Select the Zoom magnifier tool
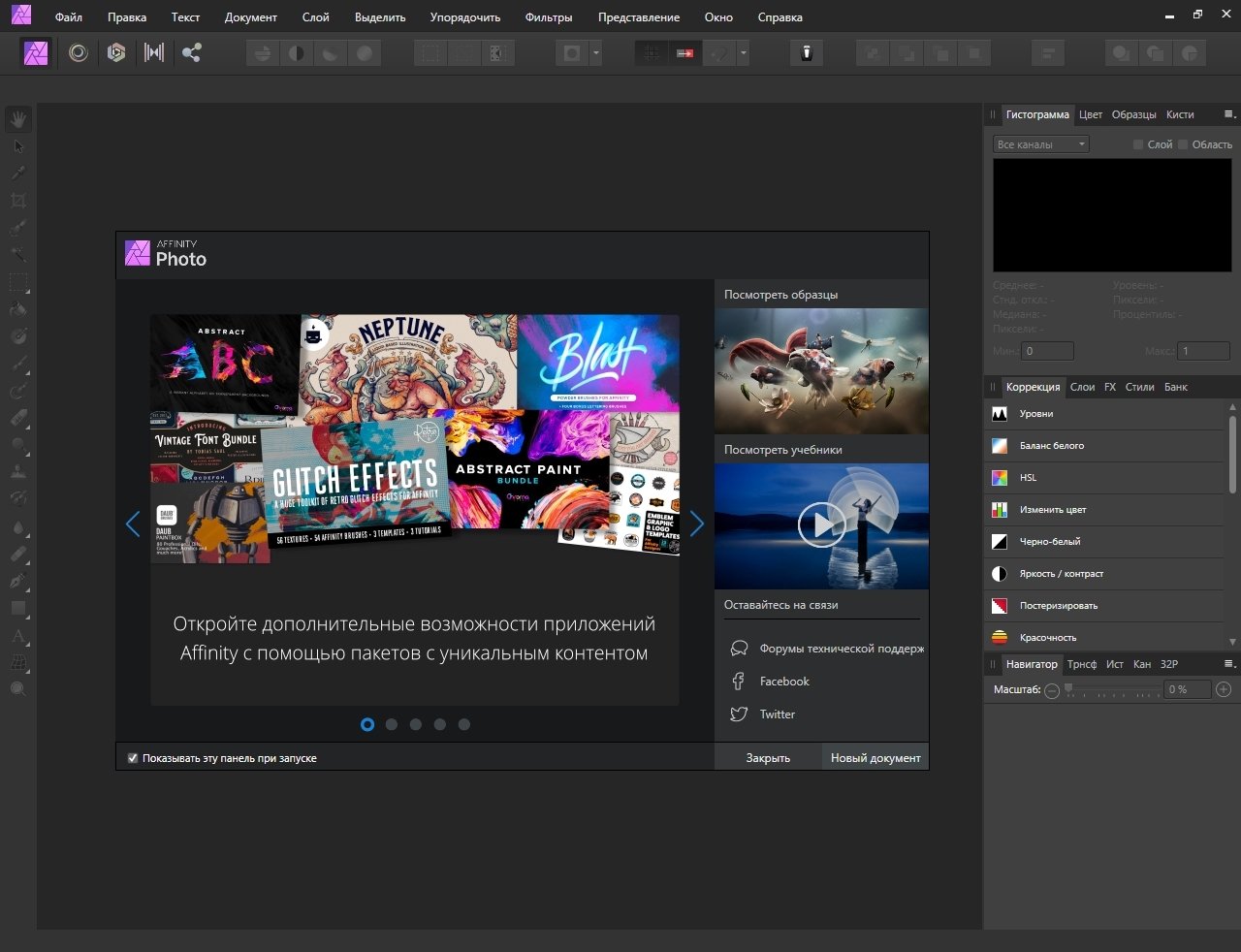Viewport: 1241px width, 952px height. point(18,689)
